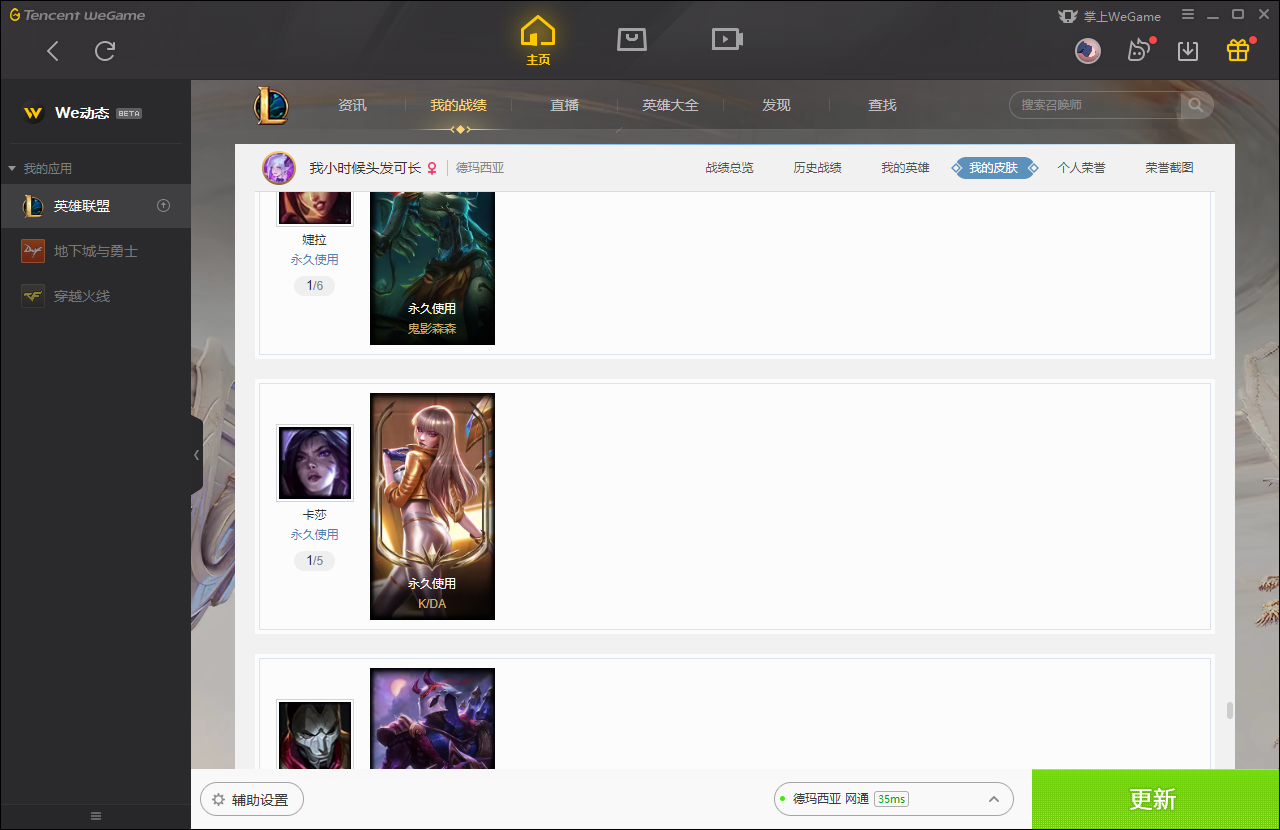Open the store shopping bag icon

click(x=632, y=39)
